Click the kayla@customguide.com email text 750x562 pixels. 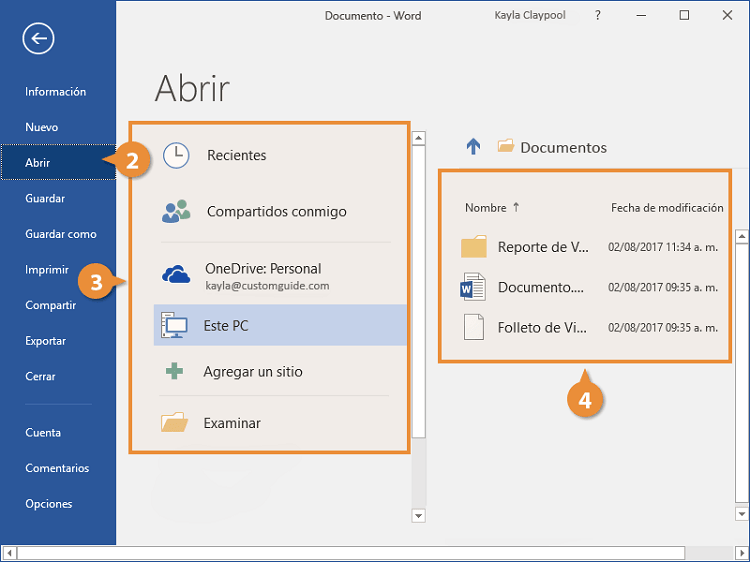click(x=267, y=286)
